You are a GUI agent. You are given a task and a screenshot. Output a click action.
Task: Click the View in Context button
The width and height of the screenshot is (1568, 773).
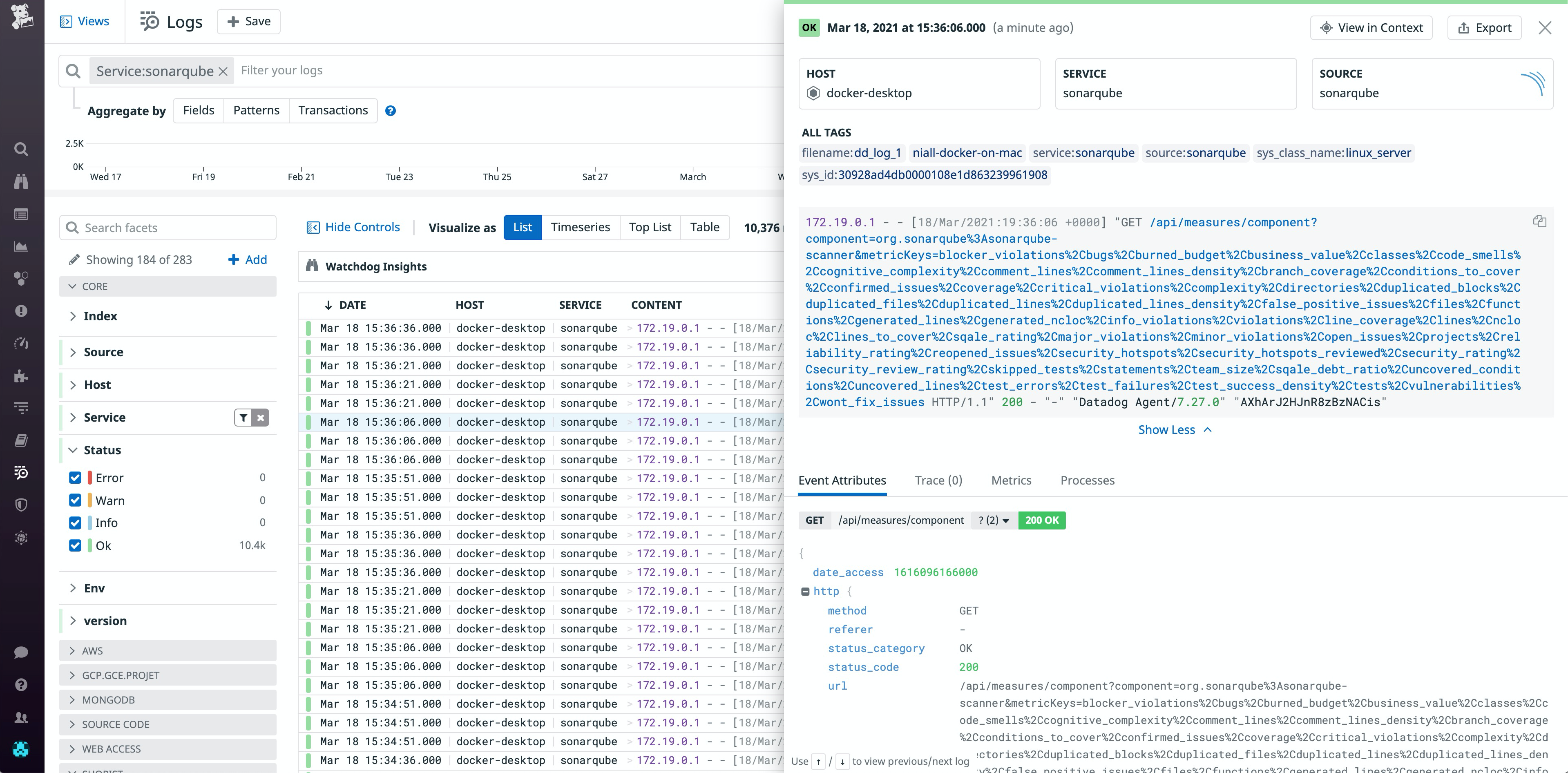(x=1371, y=27)
